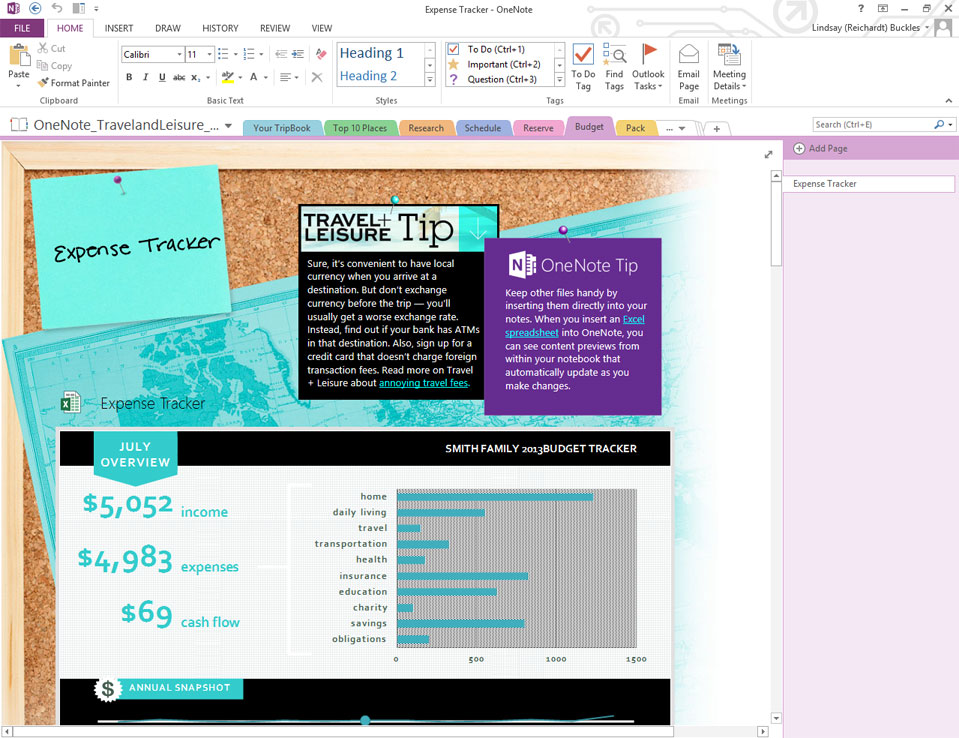959x738 pixels.
Task: Click in the Search box
Action: [x=870, y=125]
